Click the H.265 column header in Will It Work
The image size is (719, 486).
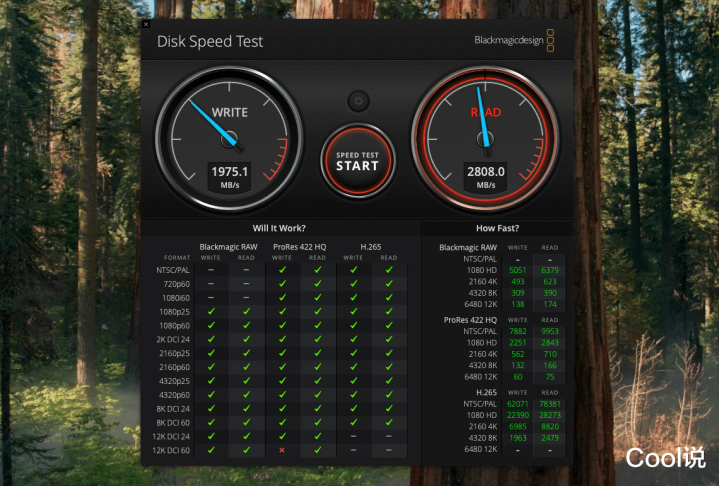371,247
